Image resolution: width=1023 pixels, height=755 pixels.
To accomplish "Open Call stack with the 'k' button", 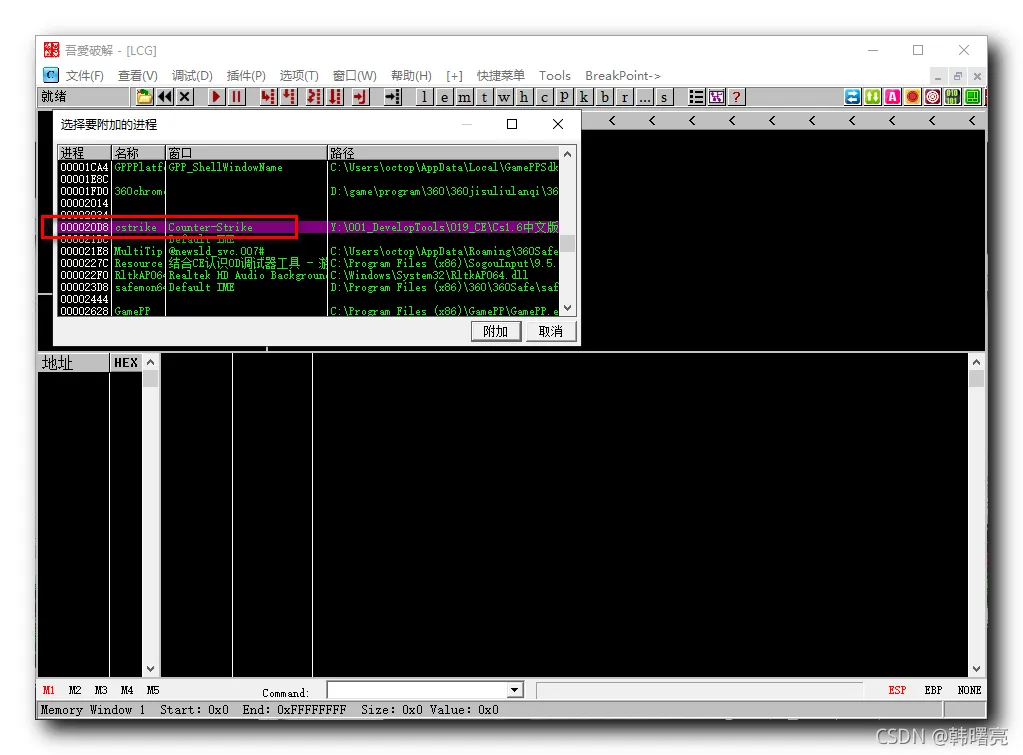I will tap(584, 97).
